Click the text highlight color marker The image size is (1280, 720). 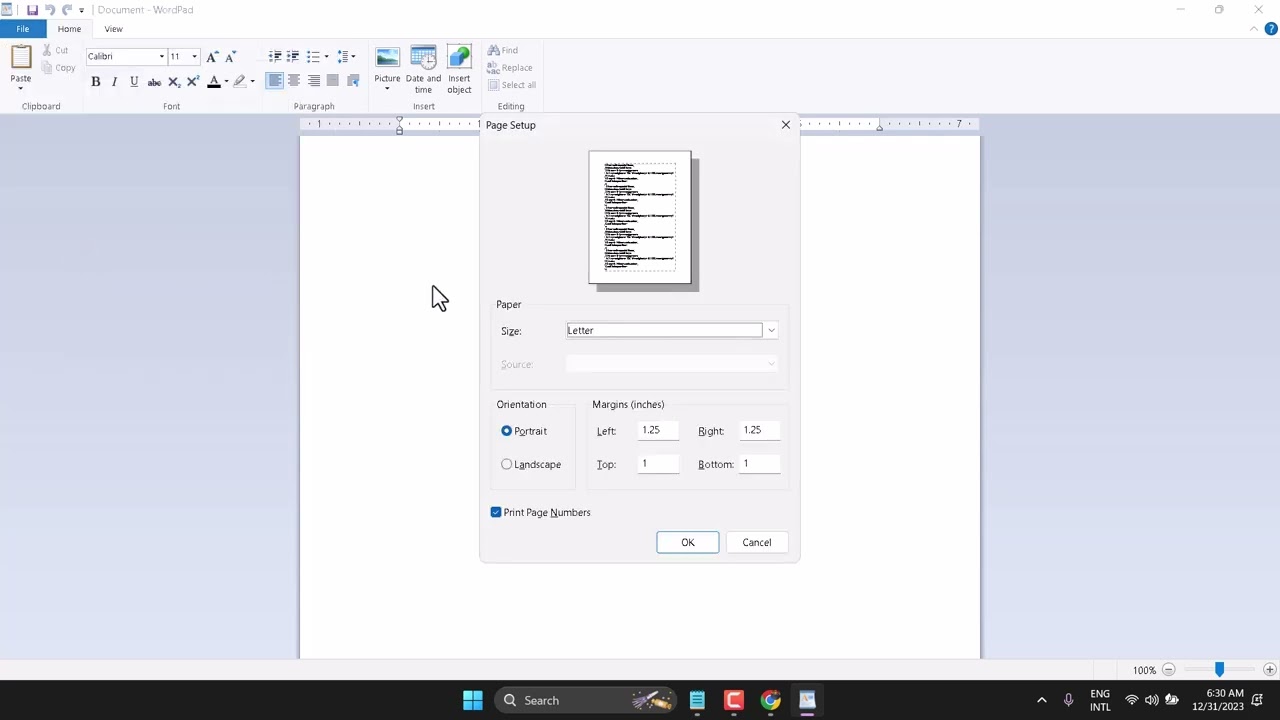[x=240, y=82]
